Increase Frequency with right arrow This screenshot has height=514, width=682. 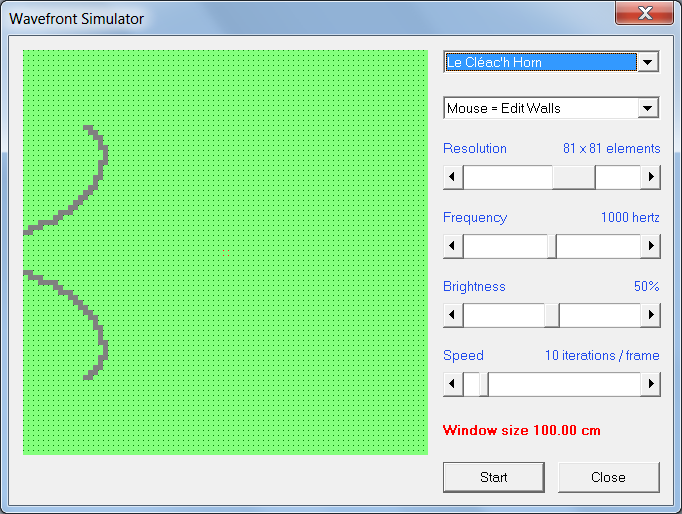pyautogui.click(x=651, y=246)
